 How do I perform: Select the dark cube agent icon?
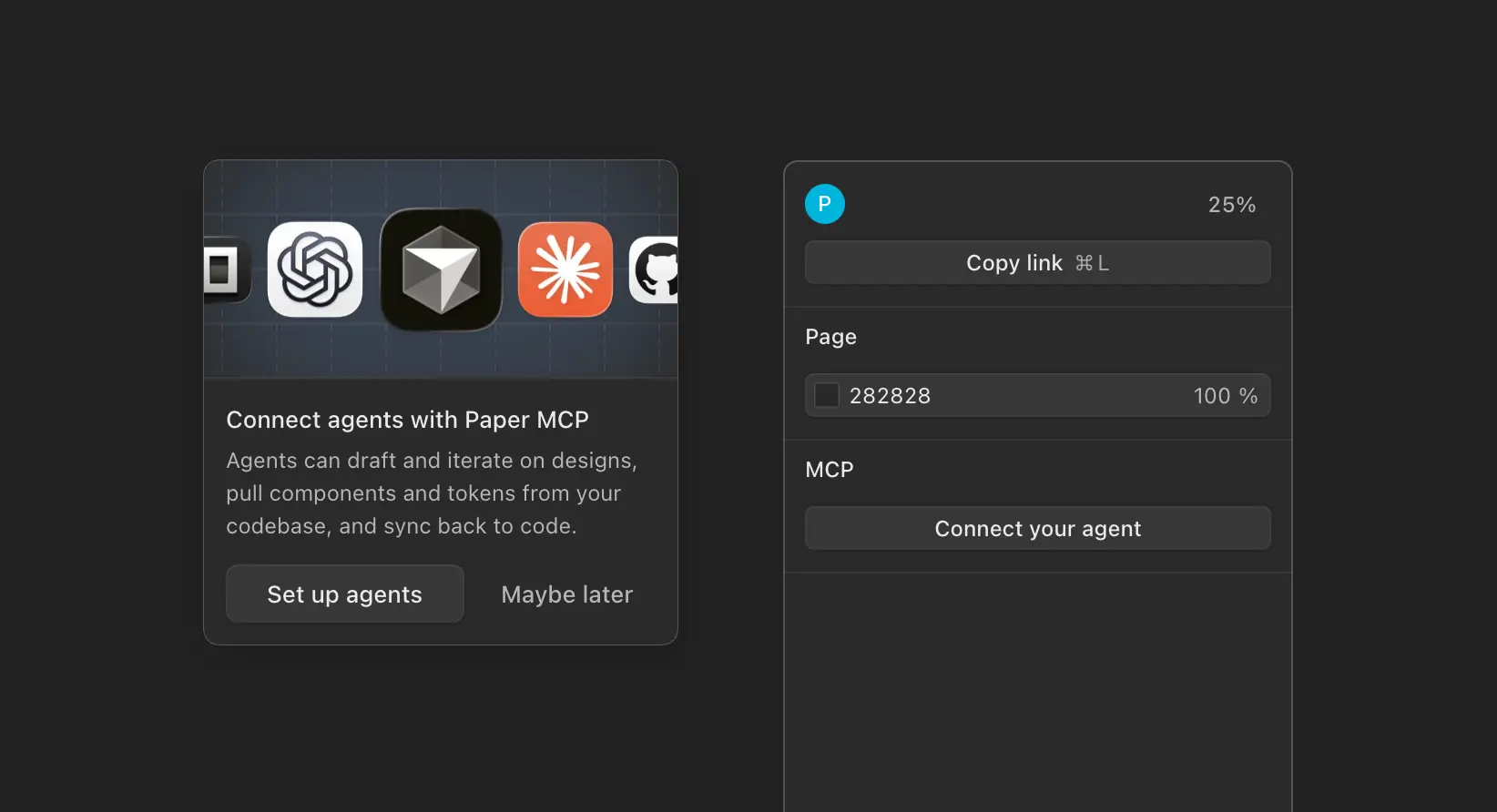(441, 269)
